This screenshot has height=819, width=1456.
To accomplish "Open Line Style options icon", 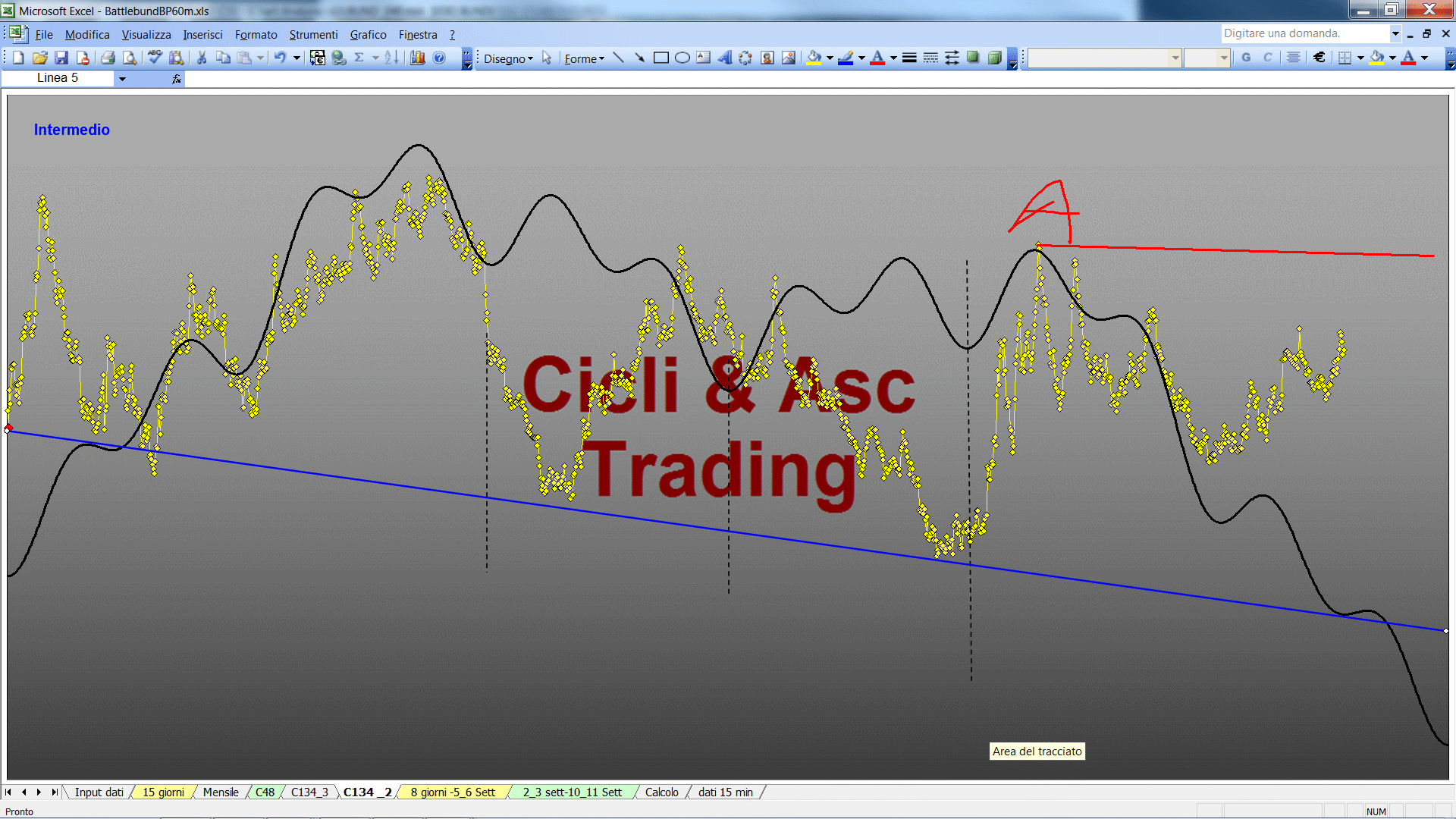I will 909,58.
